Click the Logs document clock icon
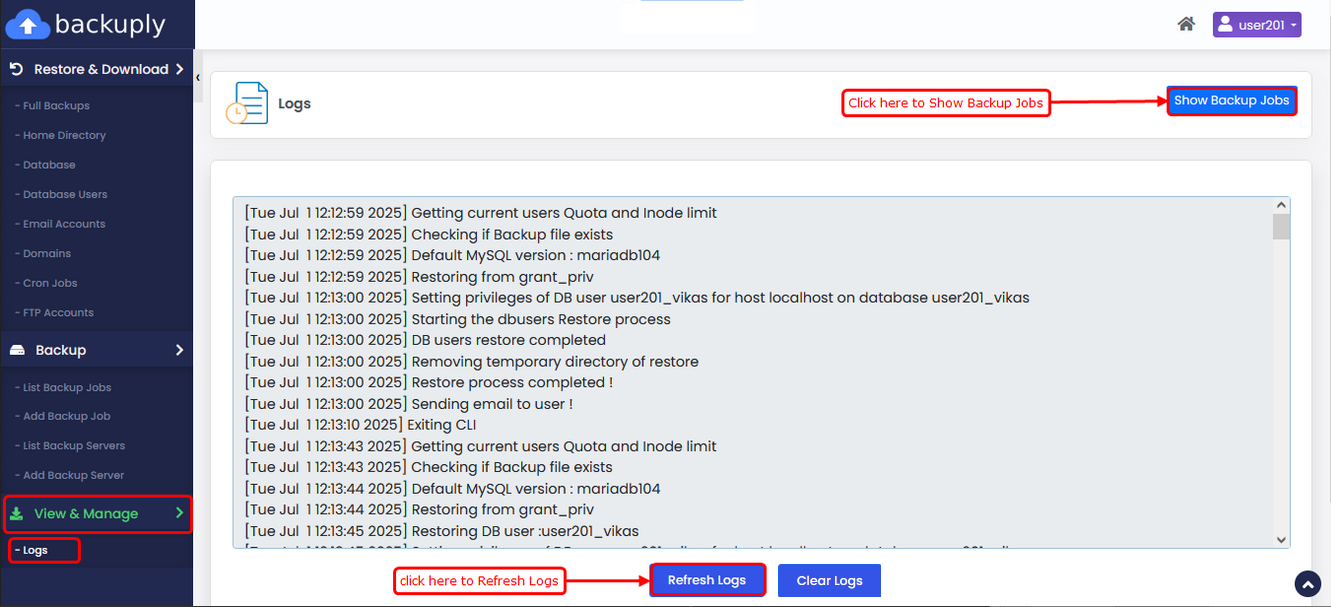This screenshot has height=607, width=1331. (x=246, y=103)
